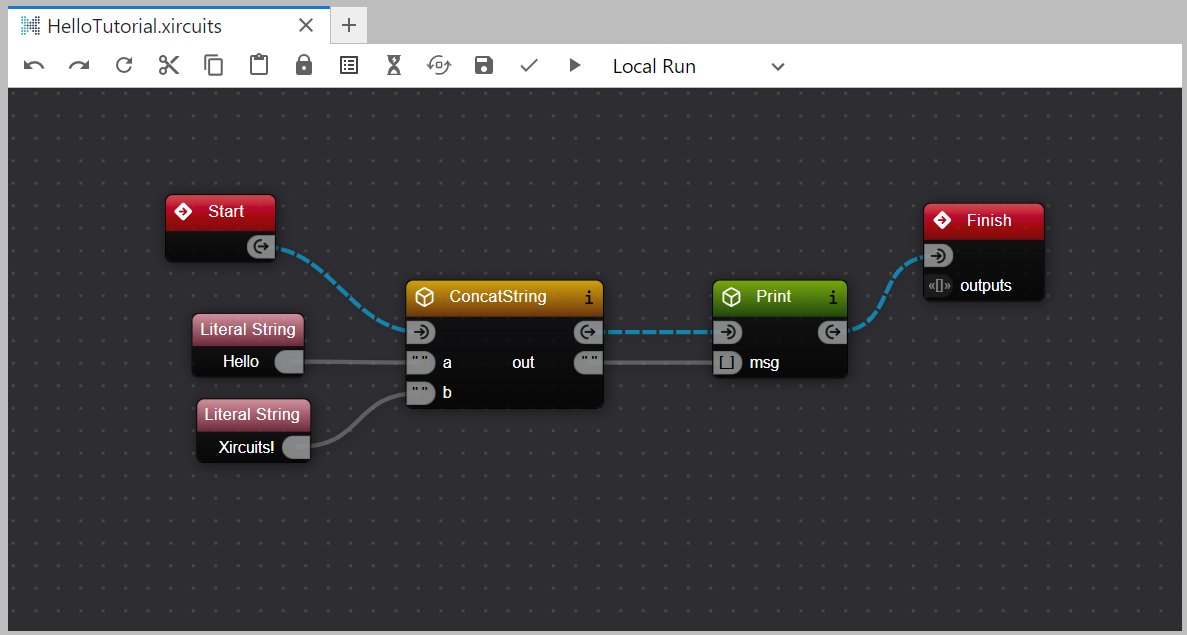Viewport: 1187px width, 635px height.
Task: Undo the last canvas action
Action: (x=34, y=66)
